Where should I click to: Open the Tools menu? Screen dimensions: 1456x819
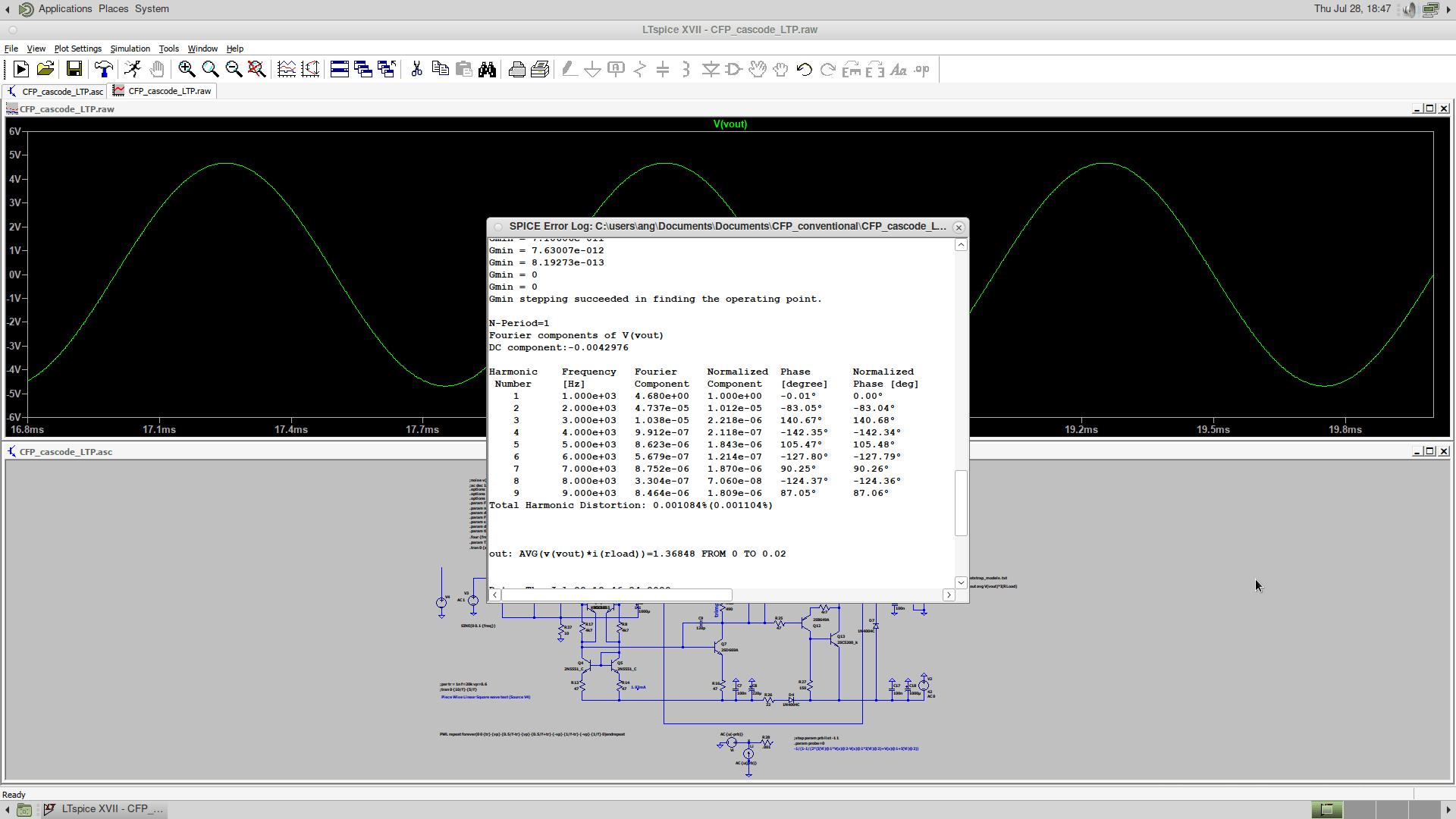click(x=169, y=49)
